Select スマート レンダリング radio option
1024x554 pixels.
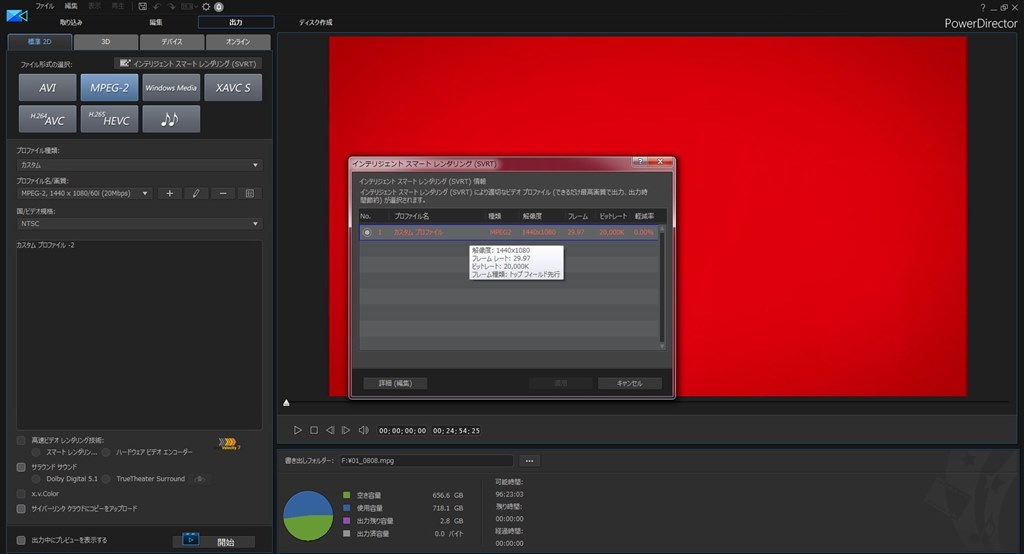tap(36, 452)
